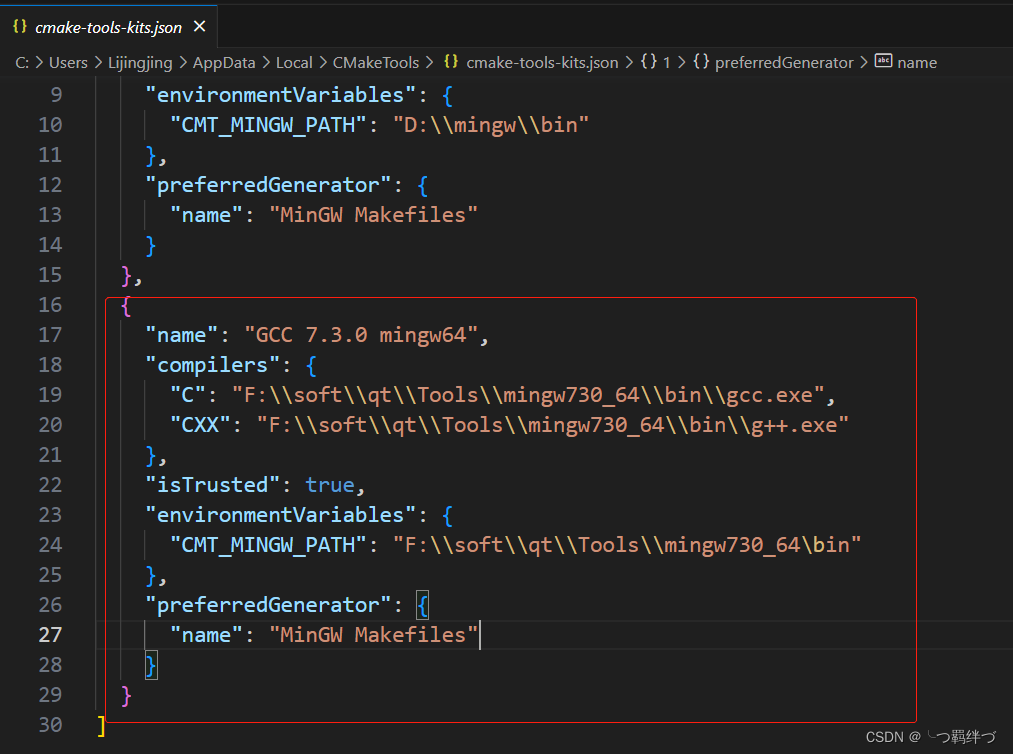Click "preferredGenerator" key on line 12
1013x754 pixels.
pos(268,185)
